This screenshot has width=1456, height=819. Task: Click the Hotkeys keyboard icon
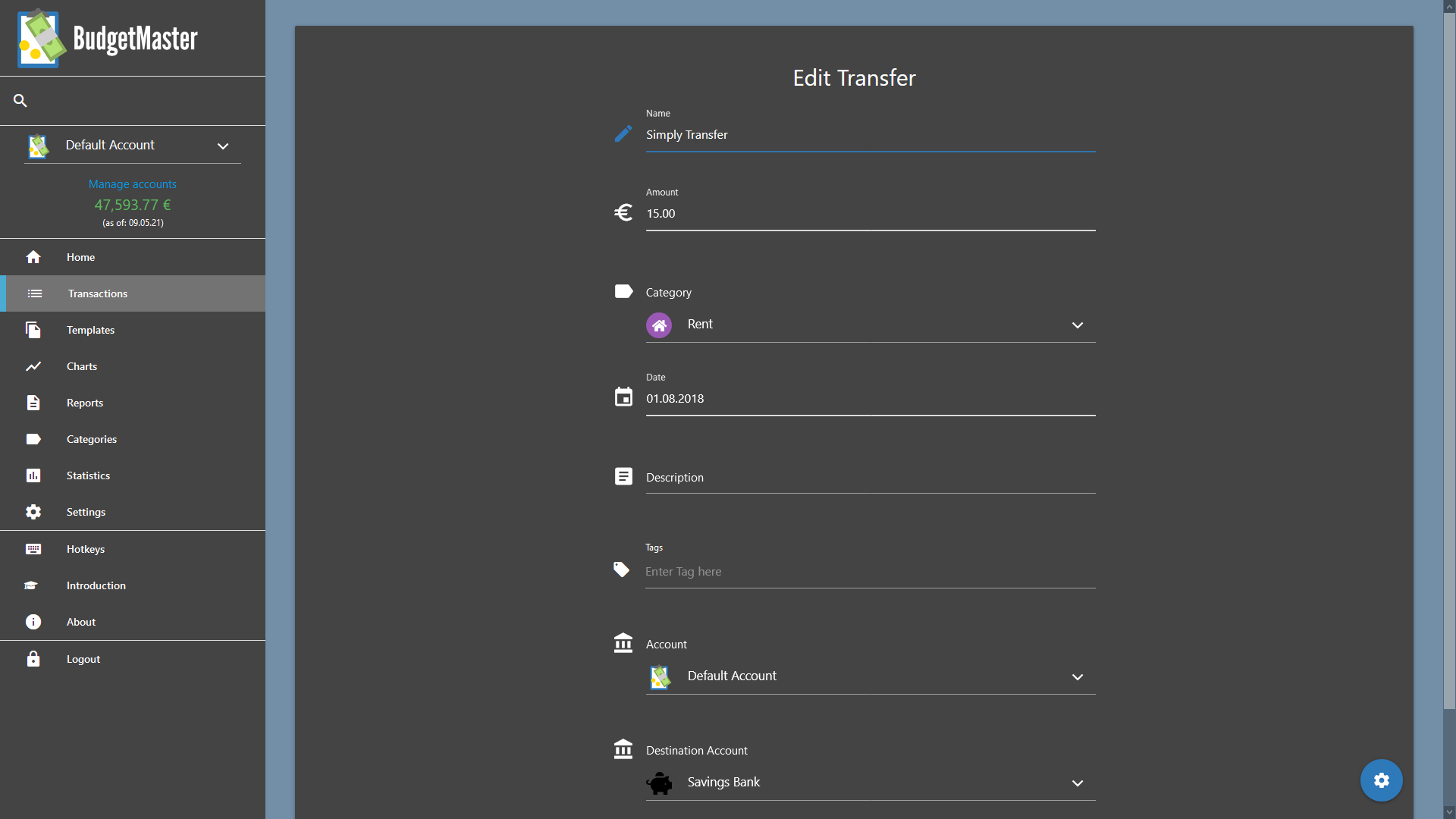pyautogui.click(x=33, y=549)
